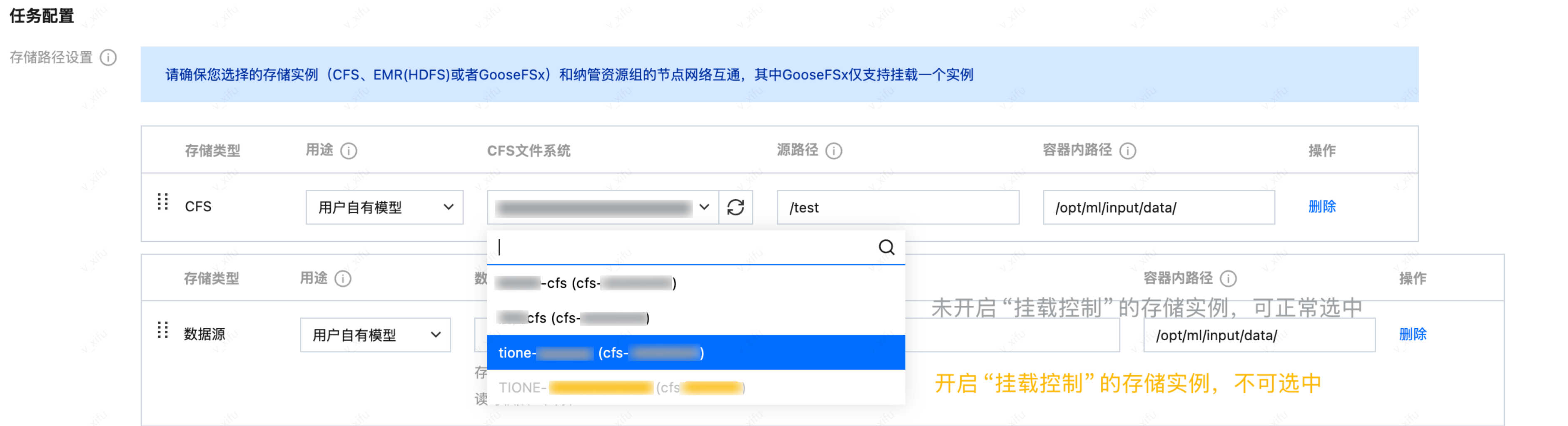This screenshot has height=426, width=1568.
Task: Click the /test source path input field
Action: pos(898,207)
